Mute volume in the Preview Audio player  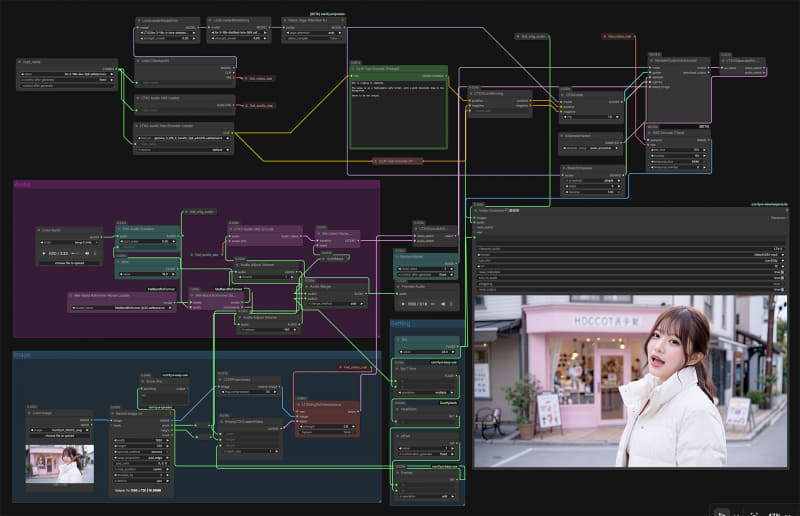click(x=443, y=304)
